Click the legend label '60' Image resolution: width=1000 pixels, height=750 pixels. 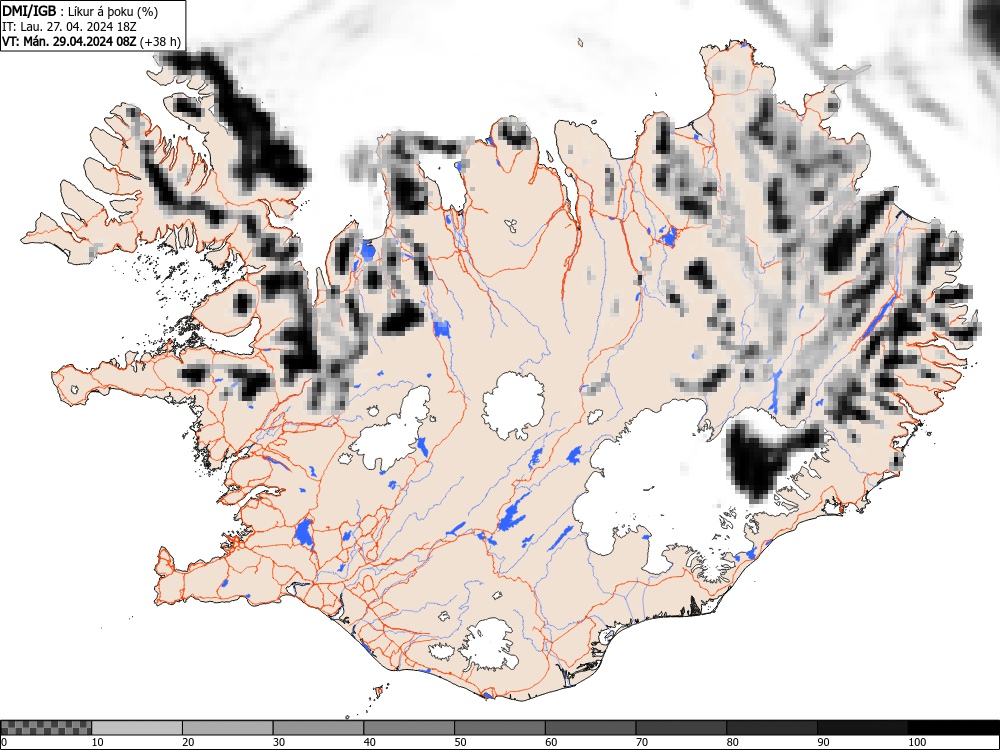(551, 742)
